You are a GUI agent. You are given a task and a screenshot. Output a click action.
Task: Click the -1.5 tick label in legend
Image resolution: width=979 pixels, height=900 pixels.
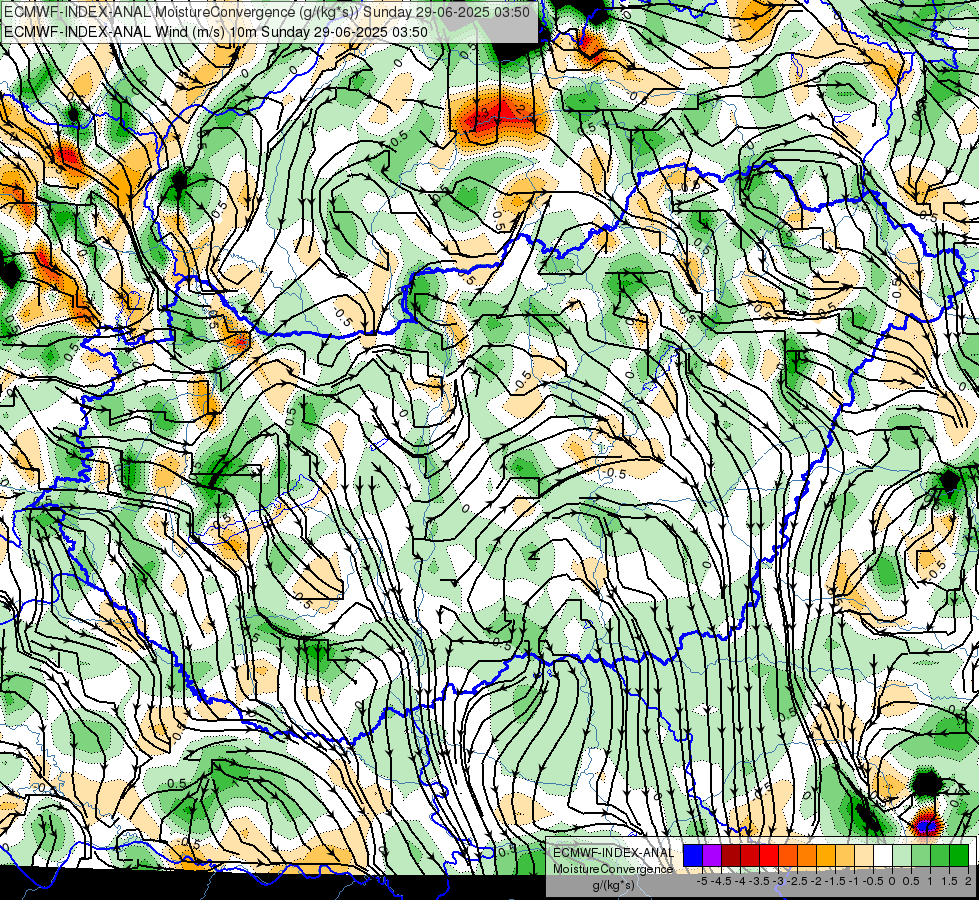[835, 881]
